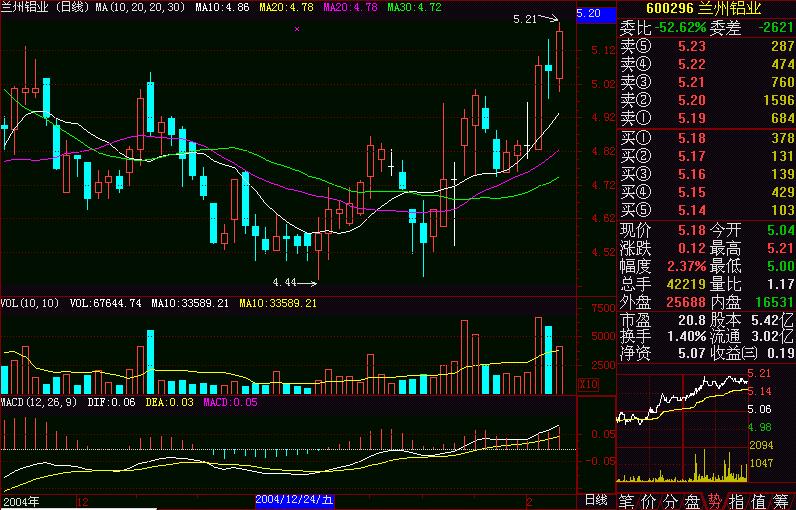
Task: Select the MACD(12,26,9) indicator label
Action: (x=40, y=402)
